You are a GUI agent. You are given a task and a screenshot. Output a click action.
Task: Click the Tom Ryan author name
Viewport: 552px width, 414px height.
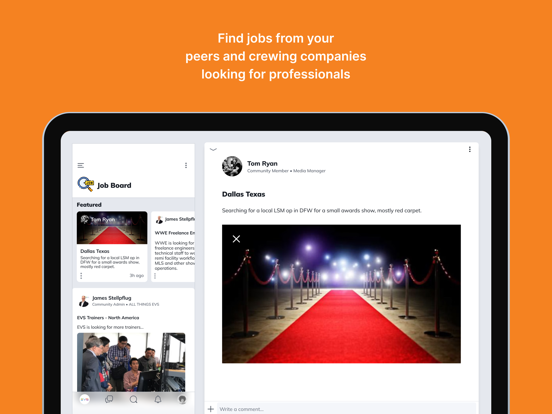coord(262,163)
